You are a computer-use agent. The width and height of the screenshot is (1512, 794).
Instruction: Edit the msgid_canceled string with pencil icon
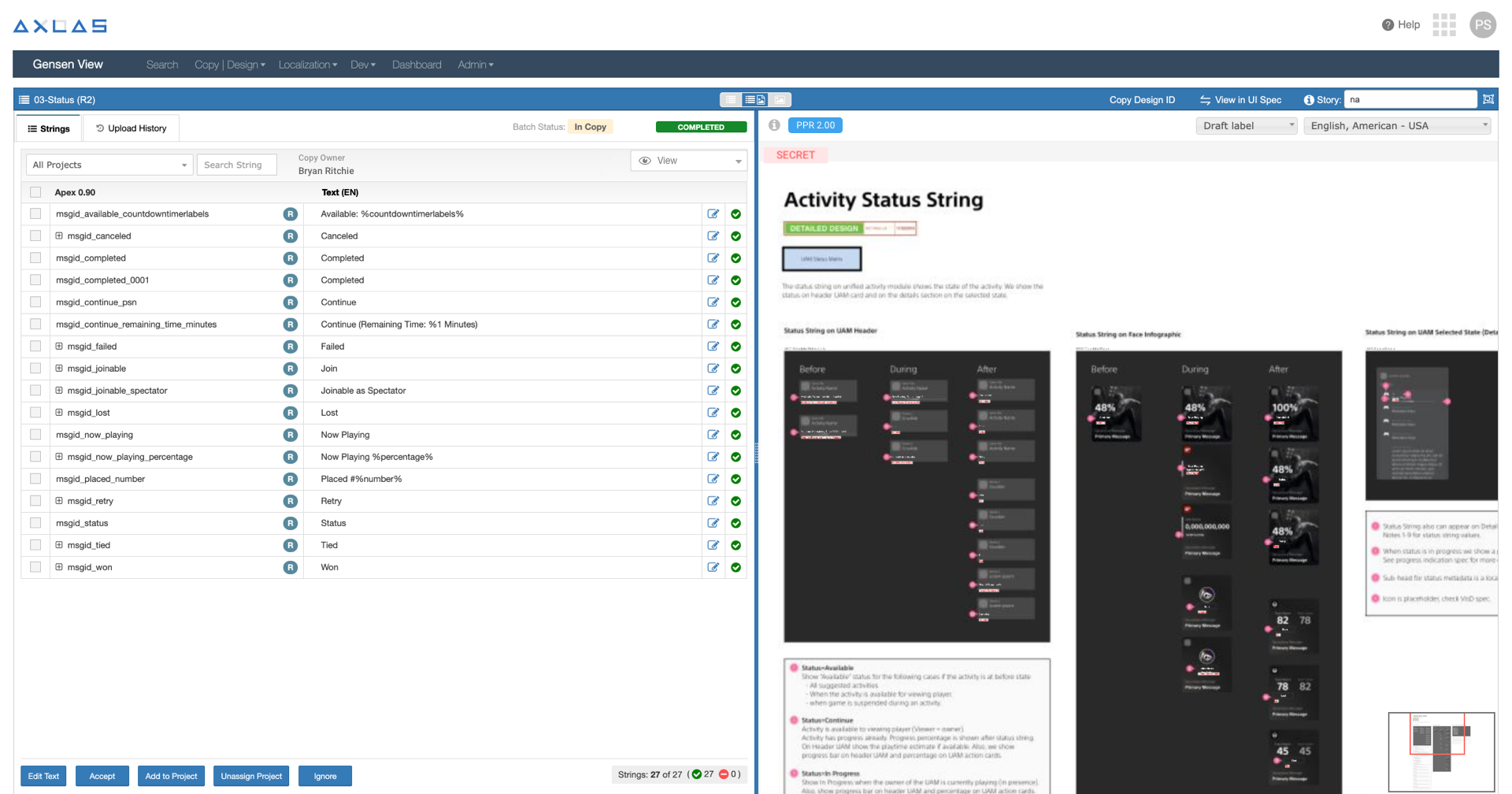[x=713, y=236]
